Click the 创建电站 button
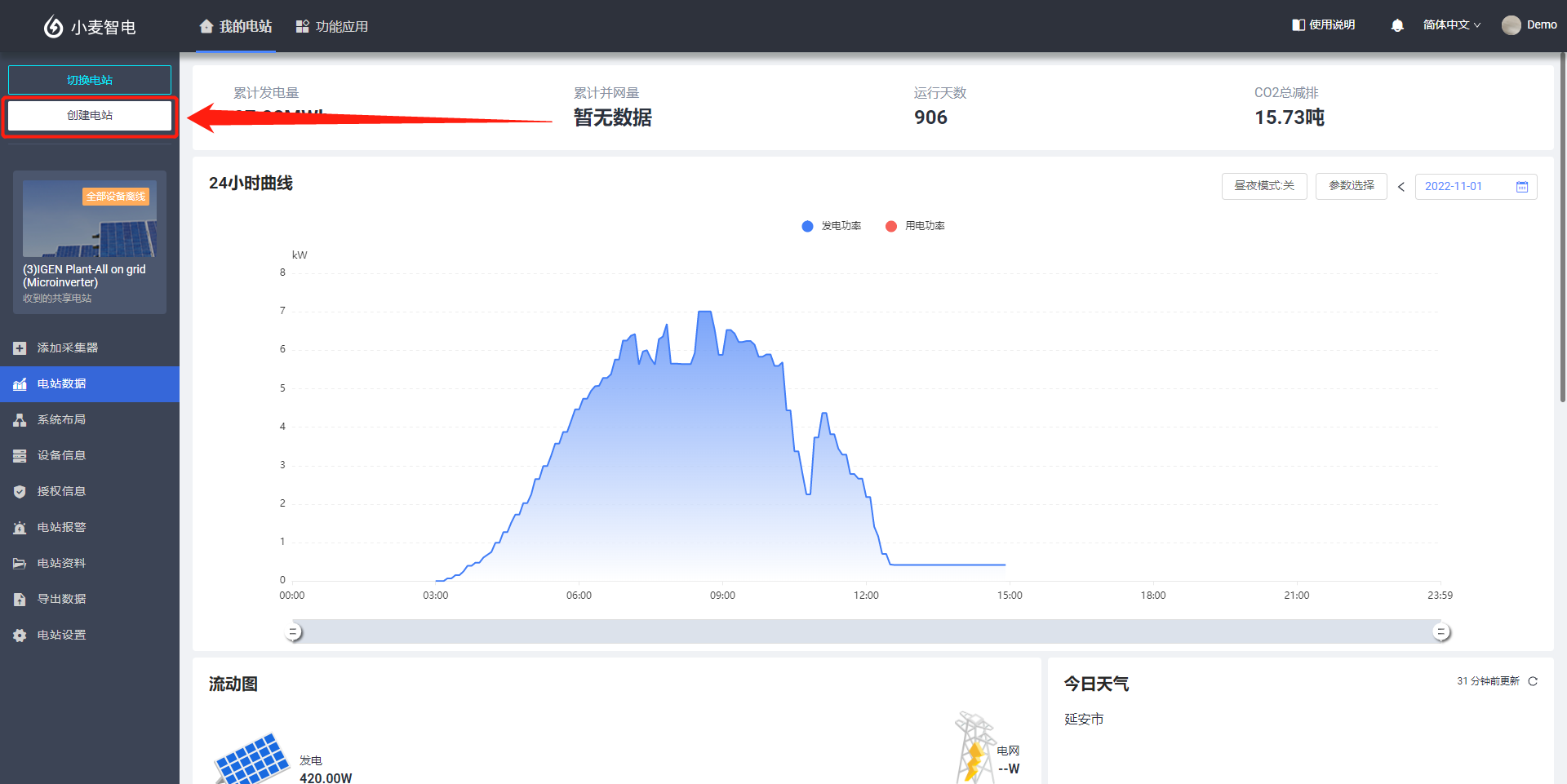Screen dimensions: 1567x784 coord(90,116)
